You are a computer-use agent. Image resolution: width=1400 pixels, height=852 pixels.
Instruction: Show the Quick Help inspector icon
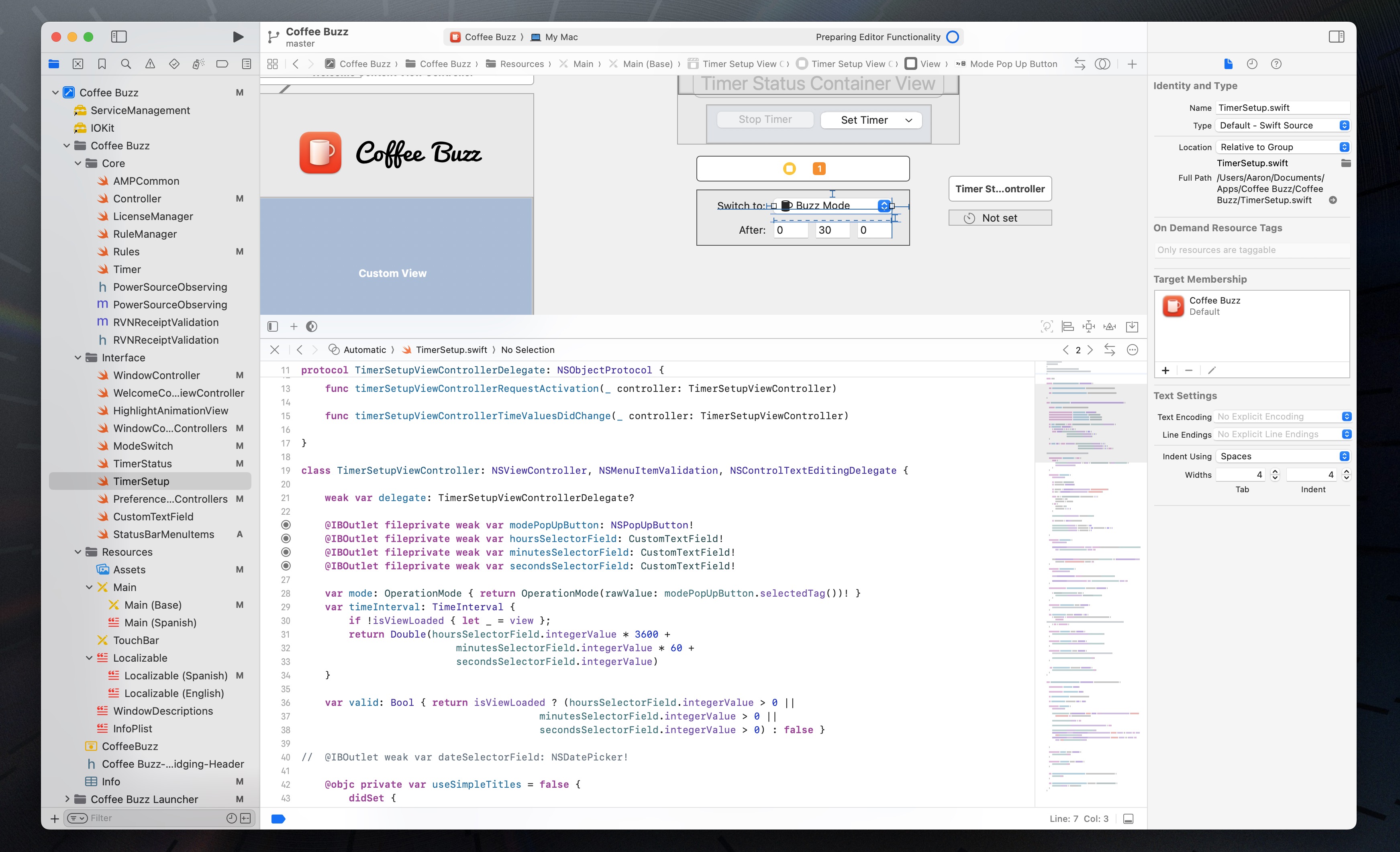click(1276, 64)
